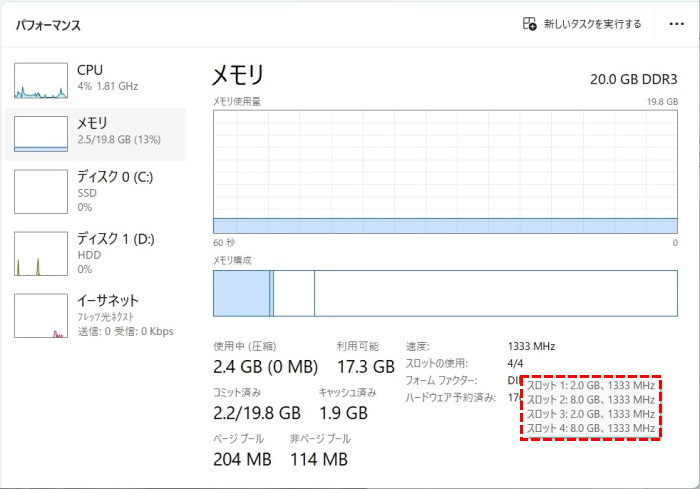700x489 pixels.
Task: Open ディスク 0 (C:) SSD performance
Action: click(96, 191)
